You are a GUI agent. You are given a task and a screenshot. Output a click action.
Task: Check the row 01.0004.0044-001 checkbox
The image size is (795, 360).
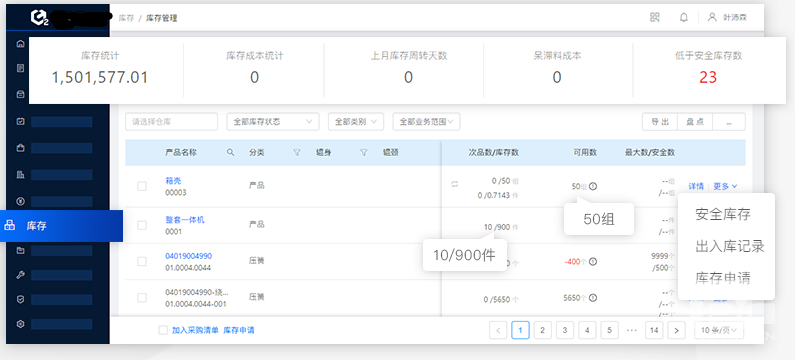pos(142,298)
